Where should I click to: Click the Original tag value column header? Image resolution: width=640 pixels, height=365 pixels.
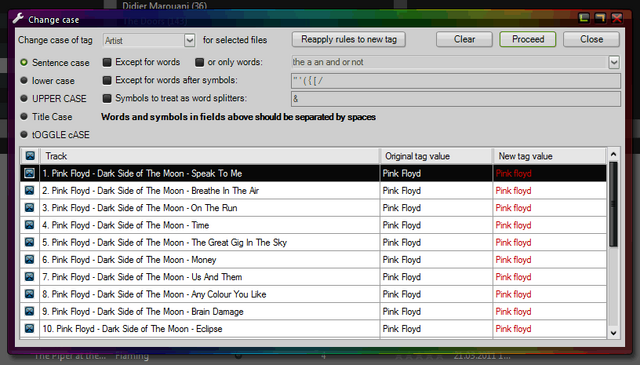(x=436, y=156)
